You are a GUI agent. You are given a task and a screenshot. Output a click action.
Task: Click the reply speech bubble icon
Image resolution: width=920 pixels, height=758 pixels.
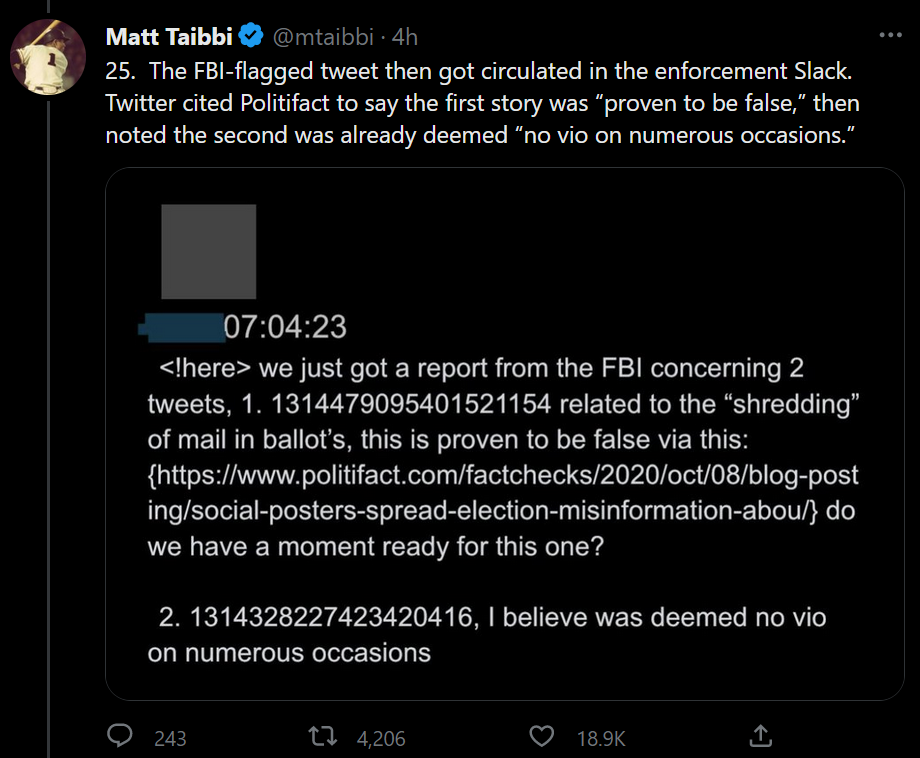click(x=120, y=737)
